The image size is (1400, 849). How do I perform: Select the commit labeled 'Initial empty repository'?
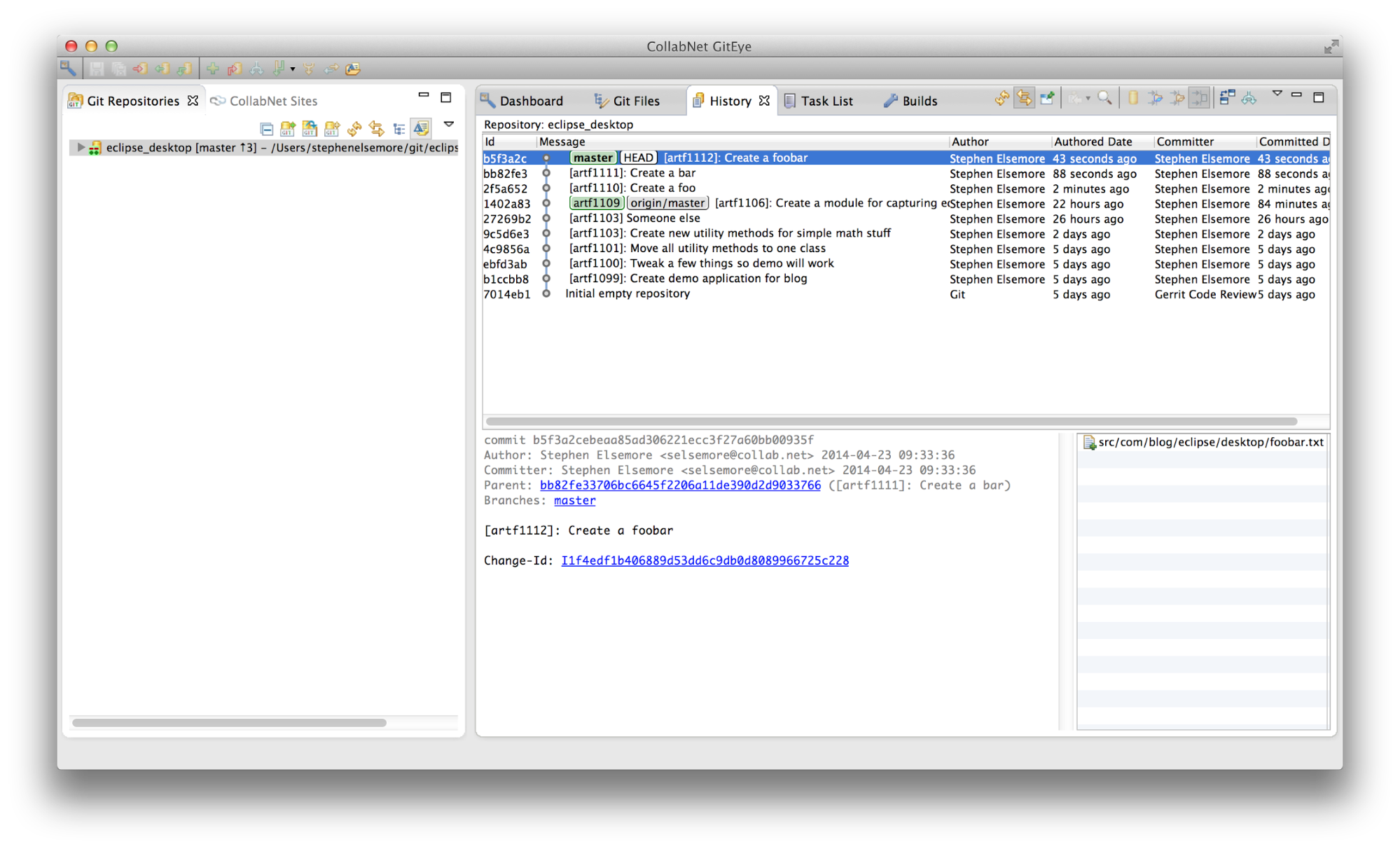(627, 294)
